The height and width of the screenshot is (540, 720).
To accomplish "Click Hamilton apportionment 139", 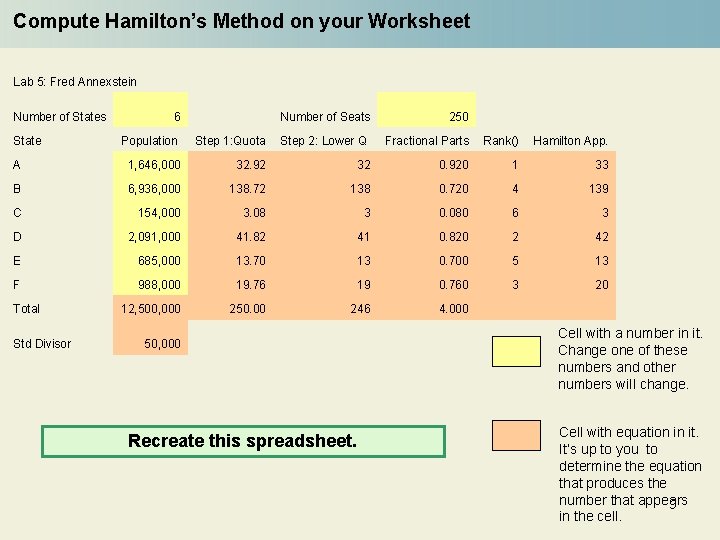I will [599, 188].
